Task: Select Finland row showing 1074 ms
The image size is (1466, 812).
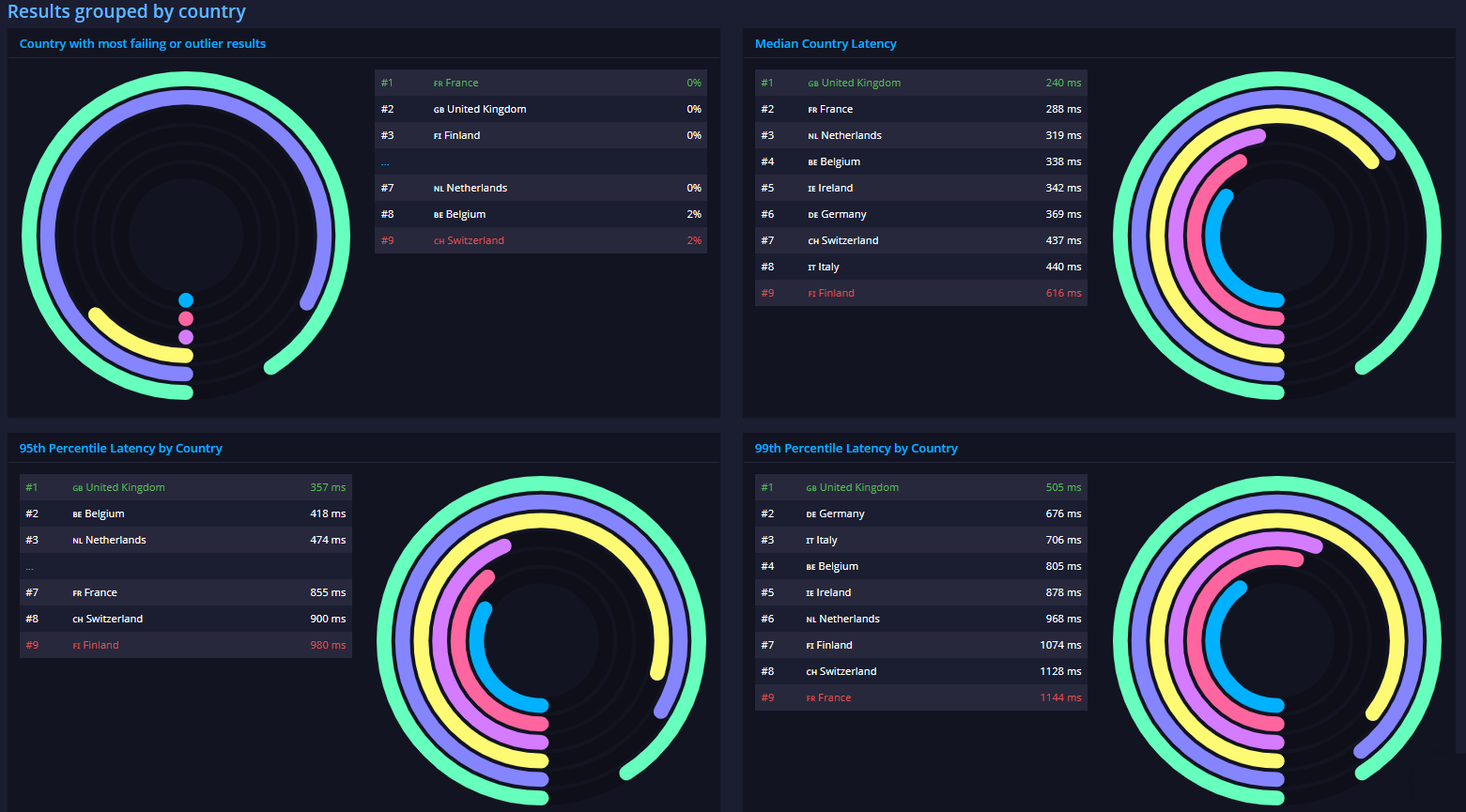Action: 921,645
